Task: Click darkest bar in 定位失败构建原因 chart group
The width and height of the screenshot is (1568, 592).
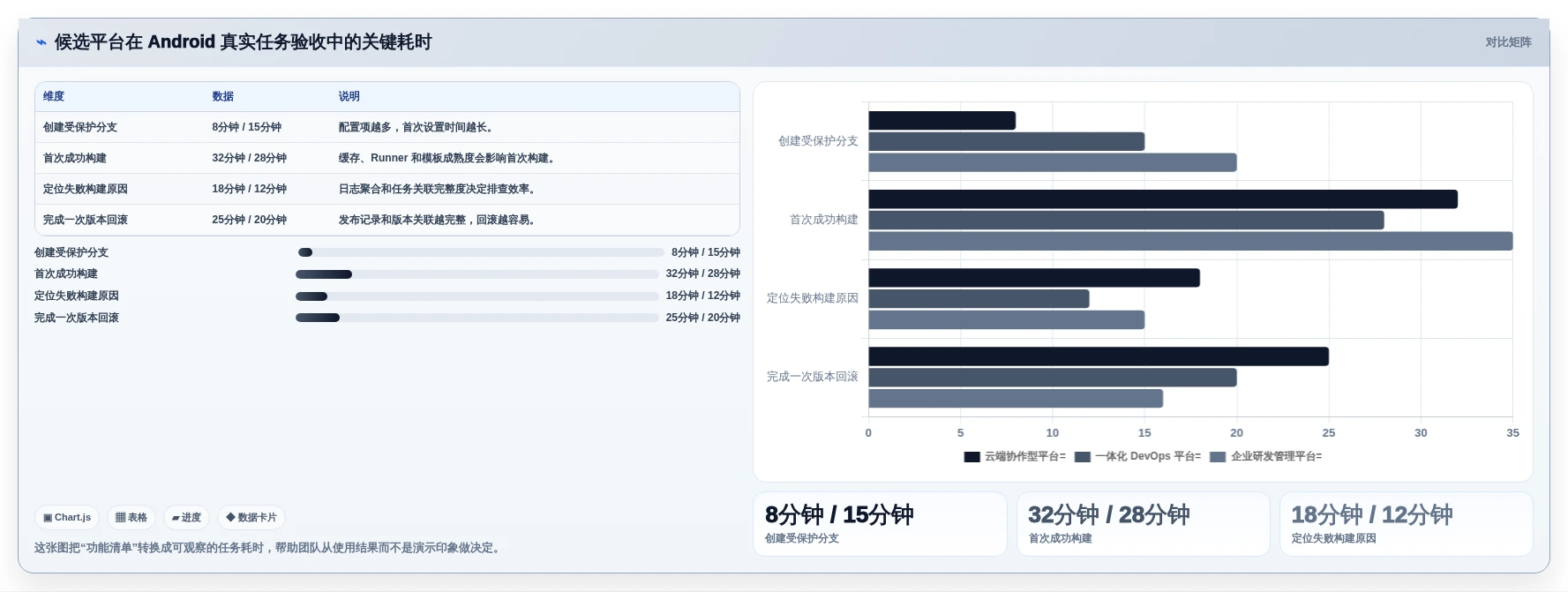Action: pos(1034,278)
